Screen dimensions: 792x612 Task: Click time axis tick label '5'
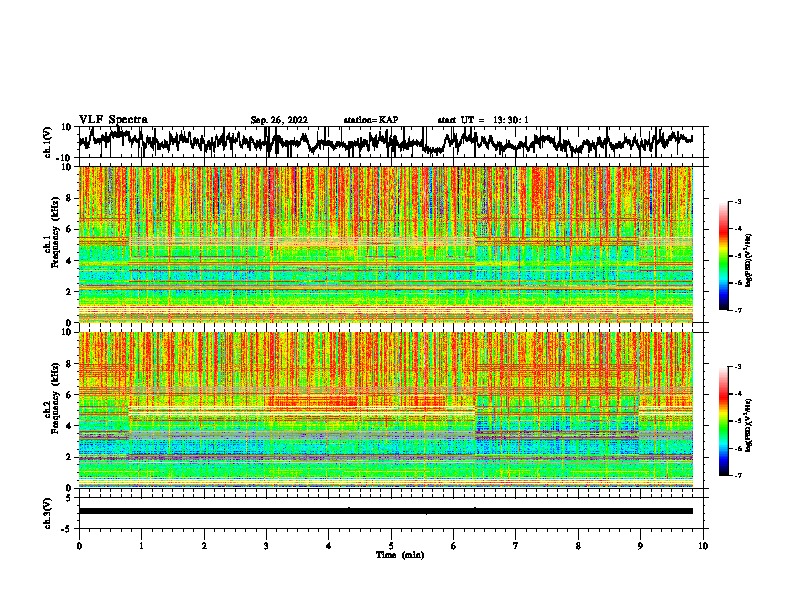[x=391, y=546]
